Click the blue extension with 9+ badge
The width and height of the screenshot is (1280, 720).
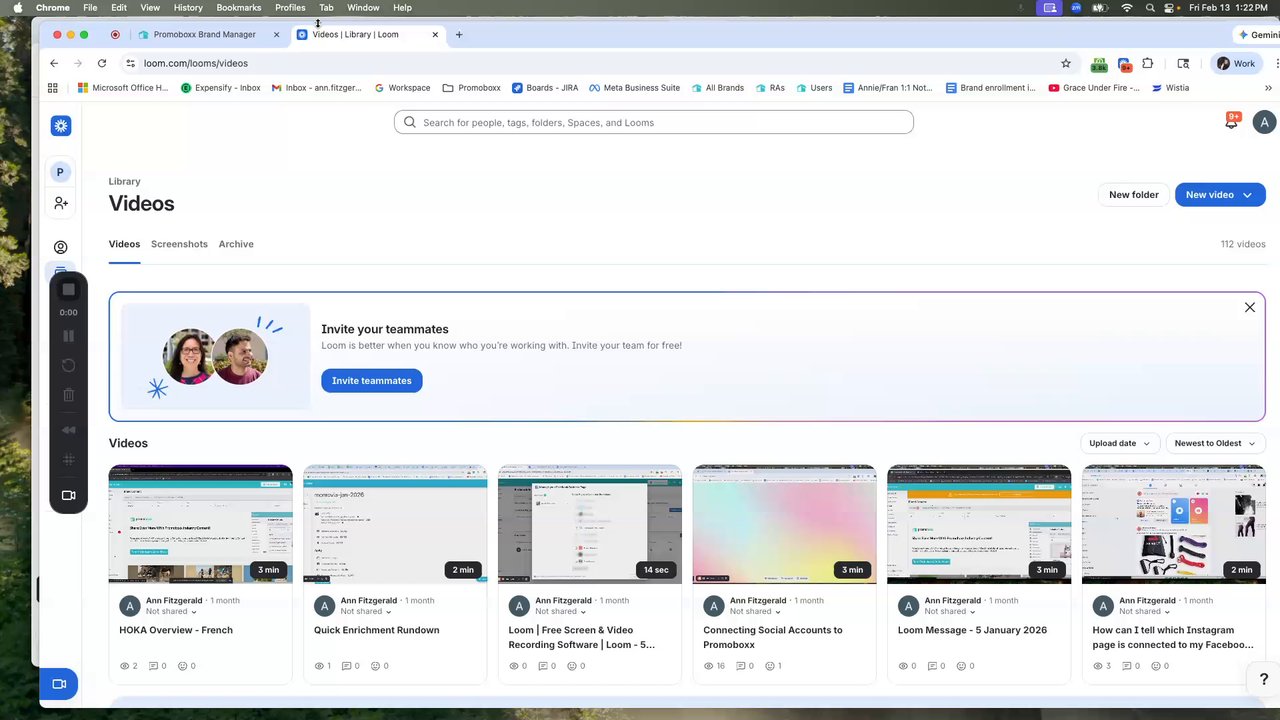tap(1125, 64)
